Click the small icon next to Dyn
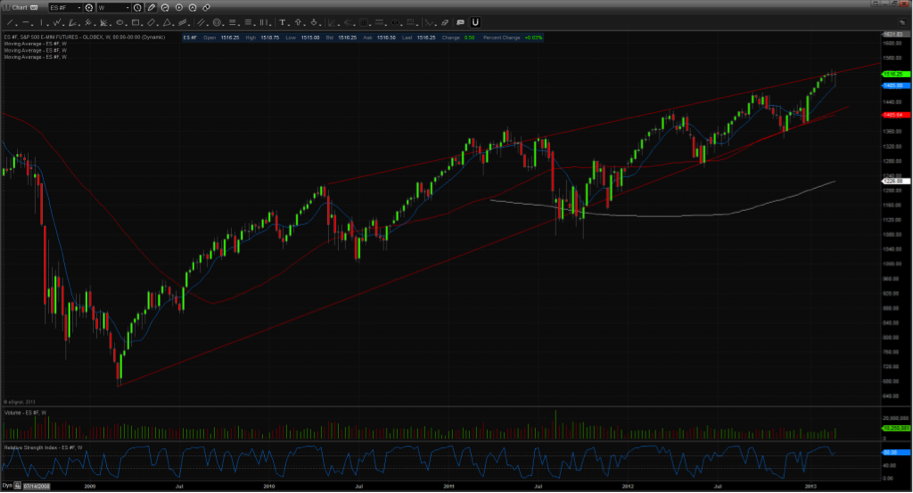Viewport: 913px width, 493px height. (x=17, y=485)
